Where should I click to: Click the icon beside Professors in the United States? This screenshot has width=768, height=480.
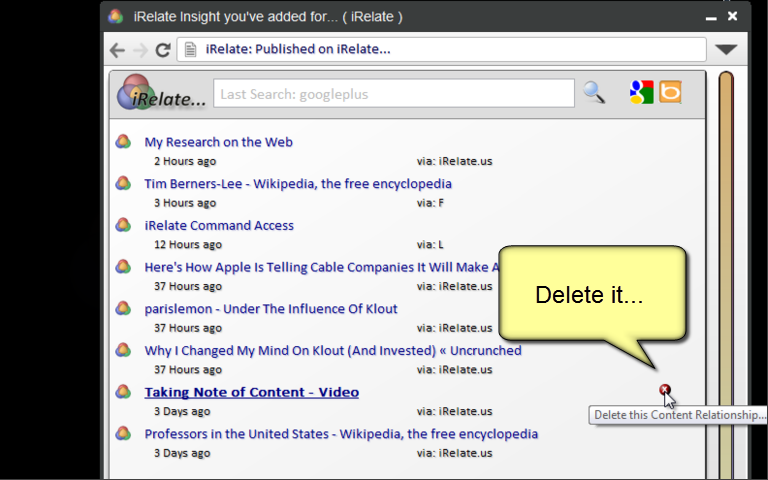123,433
